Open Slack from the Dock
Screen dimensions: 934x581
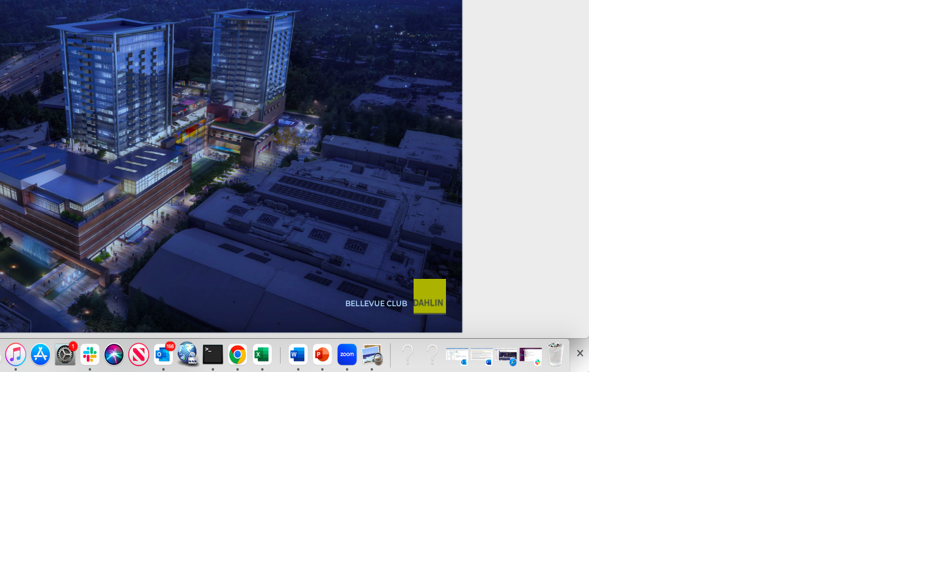coord(88,353)
